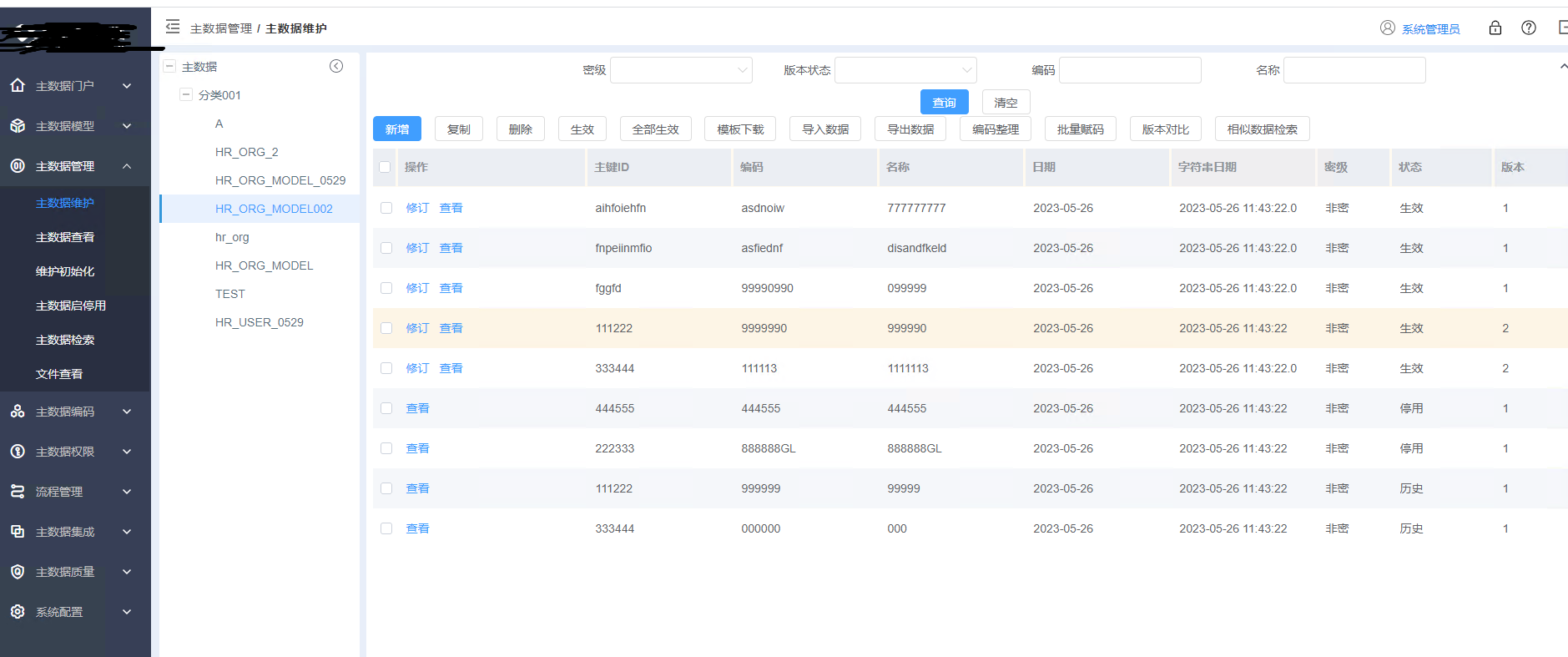The image size is (1568, 657).
Task: Expand the 主数据模型 menu chevron
Action: coord(127,125)
